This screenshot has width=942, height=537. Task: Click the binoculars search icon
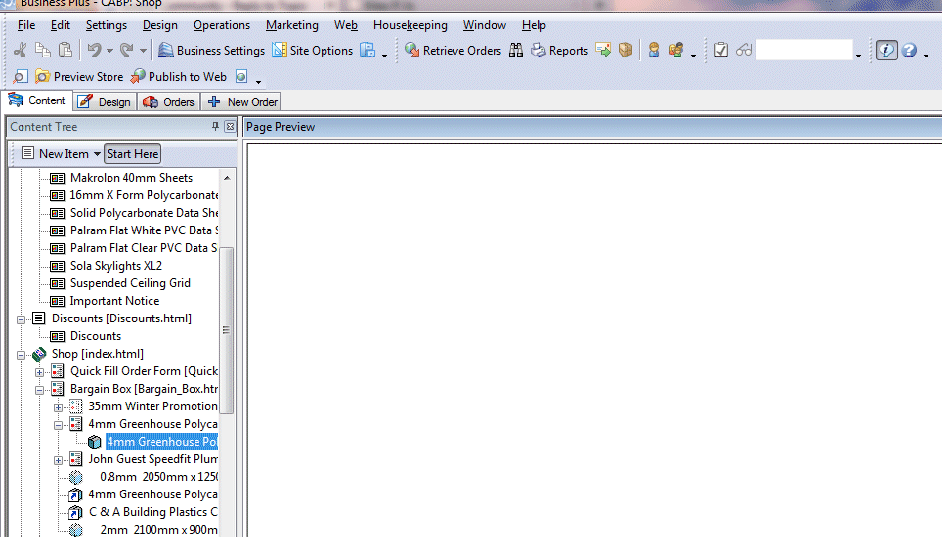pos(516,51)
